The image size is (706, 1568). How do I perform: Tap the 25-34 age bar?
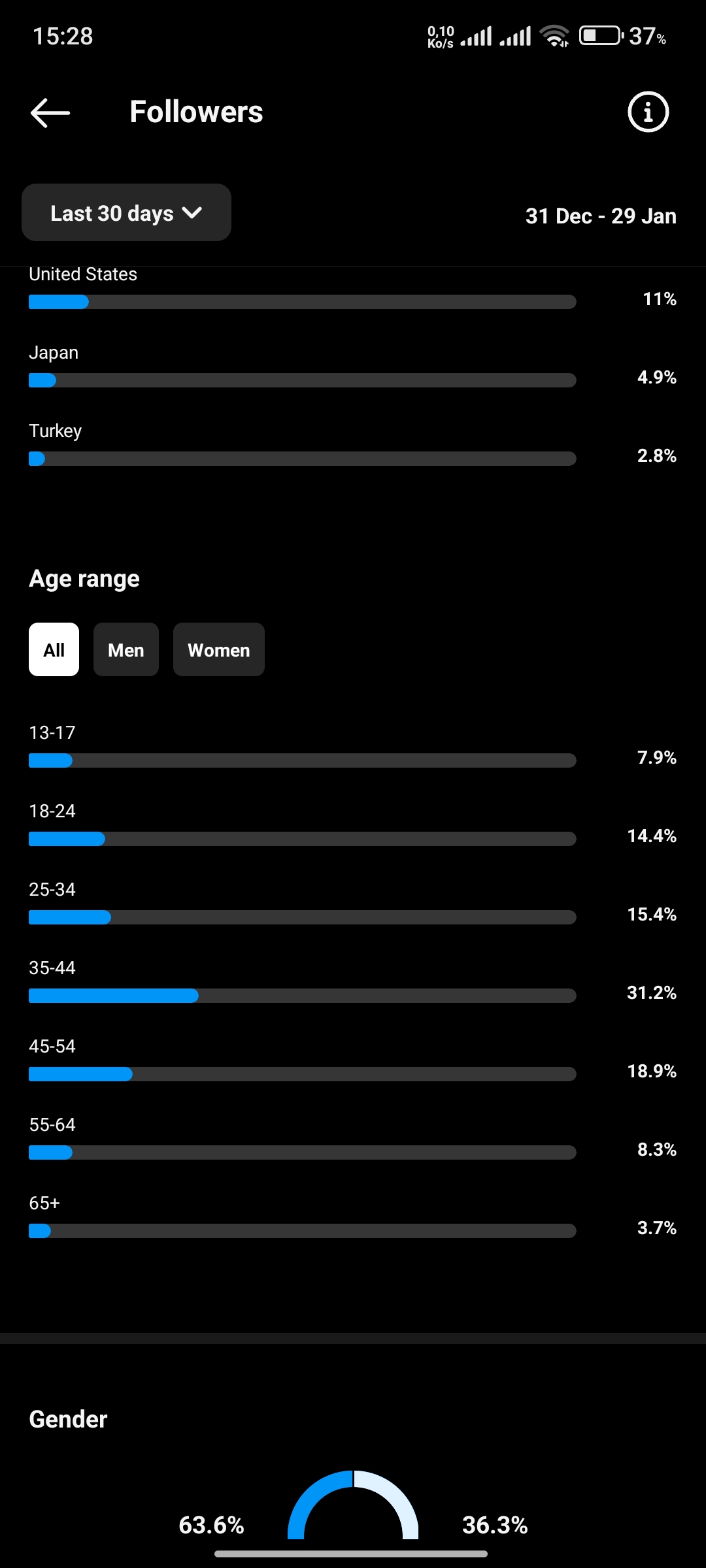click(302, 917)
